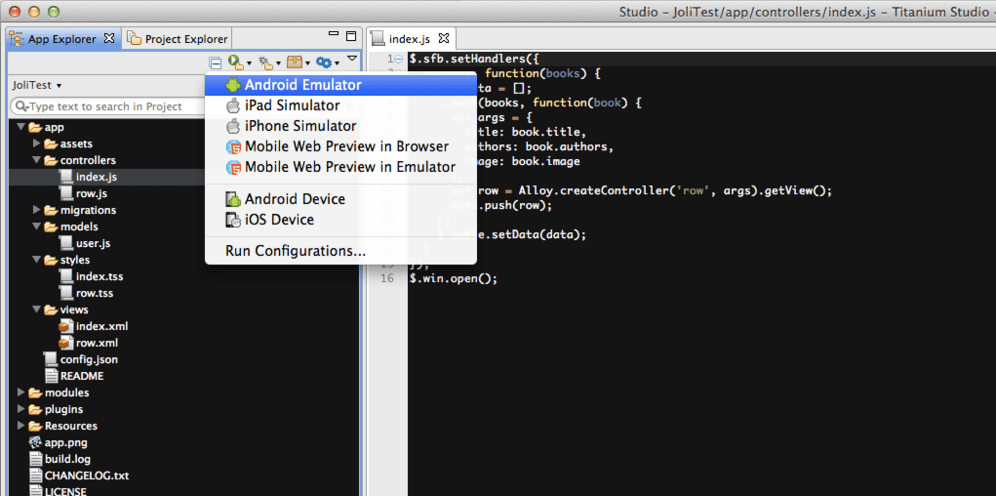996x496 pixels.
Task: Select config.json in the tree
Action: click(x=89, y=359)
